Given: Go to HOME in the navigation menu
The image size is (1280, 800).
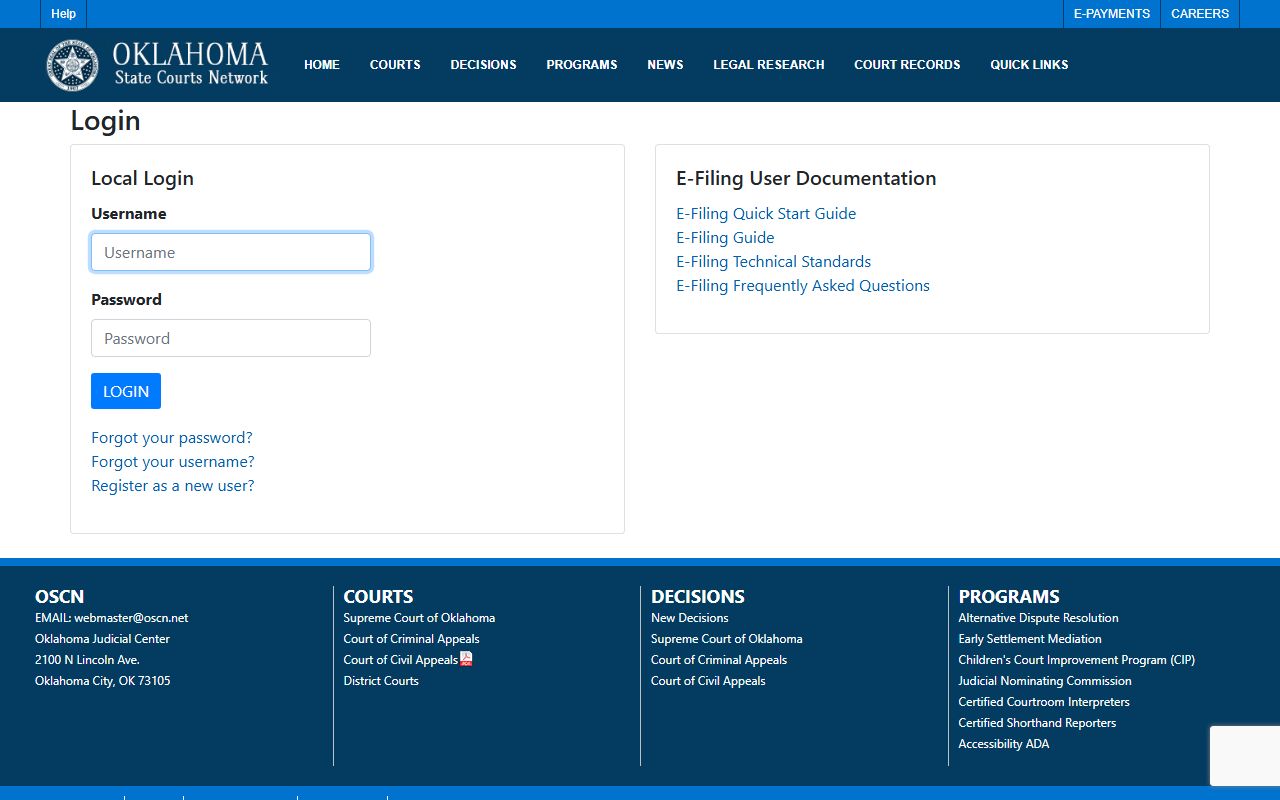Looking at the screenshot, I should click(322, 65).
